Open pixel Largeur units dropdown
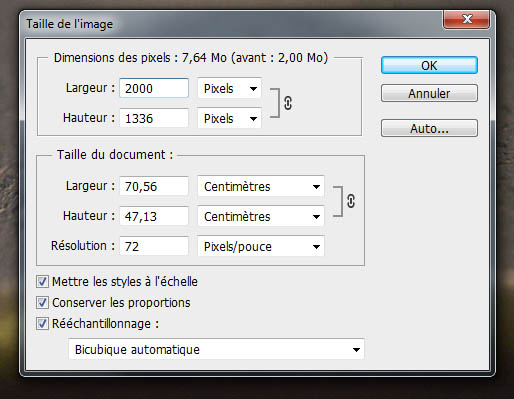 pyautogui.click(x=229, y=88)
